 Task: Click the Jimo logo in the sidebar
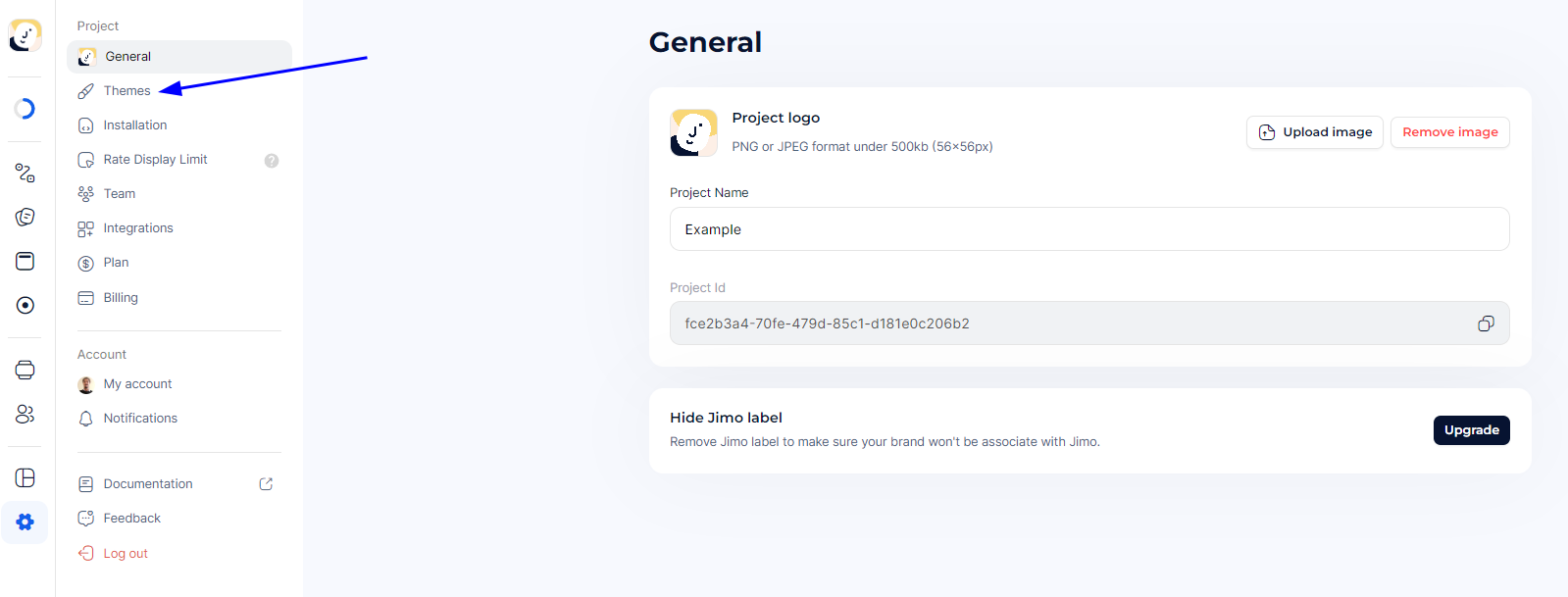[25, 35]
